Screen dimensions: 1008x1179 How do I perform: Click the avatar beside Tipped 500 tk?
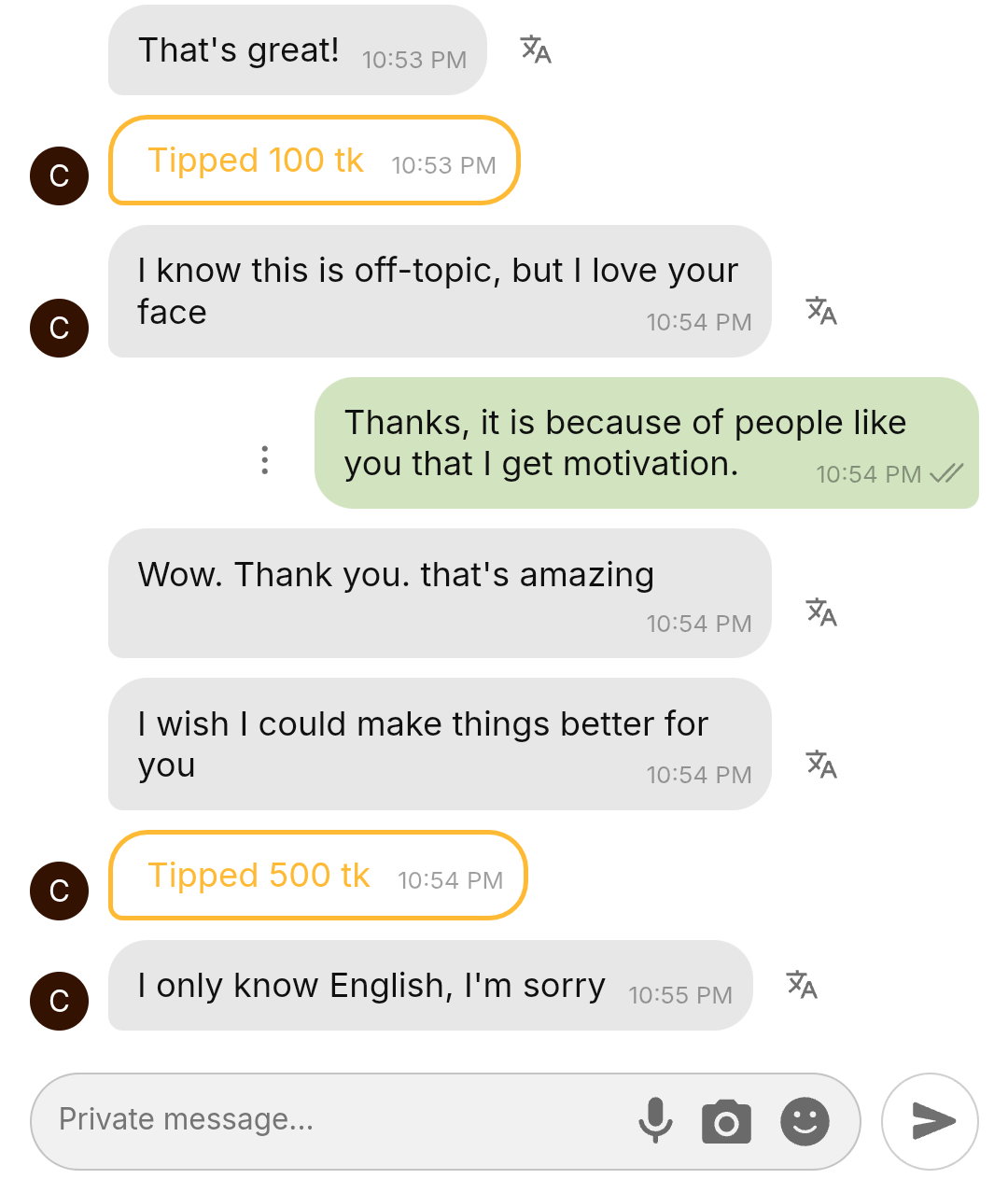pos(60,891)
